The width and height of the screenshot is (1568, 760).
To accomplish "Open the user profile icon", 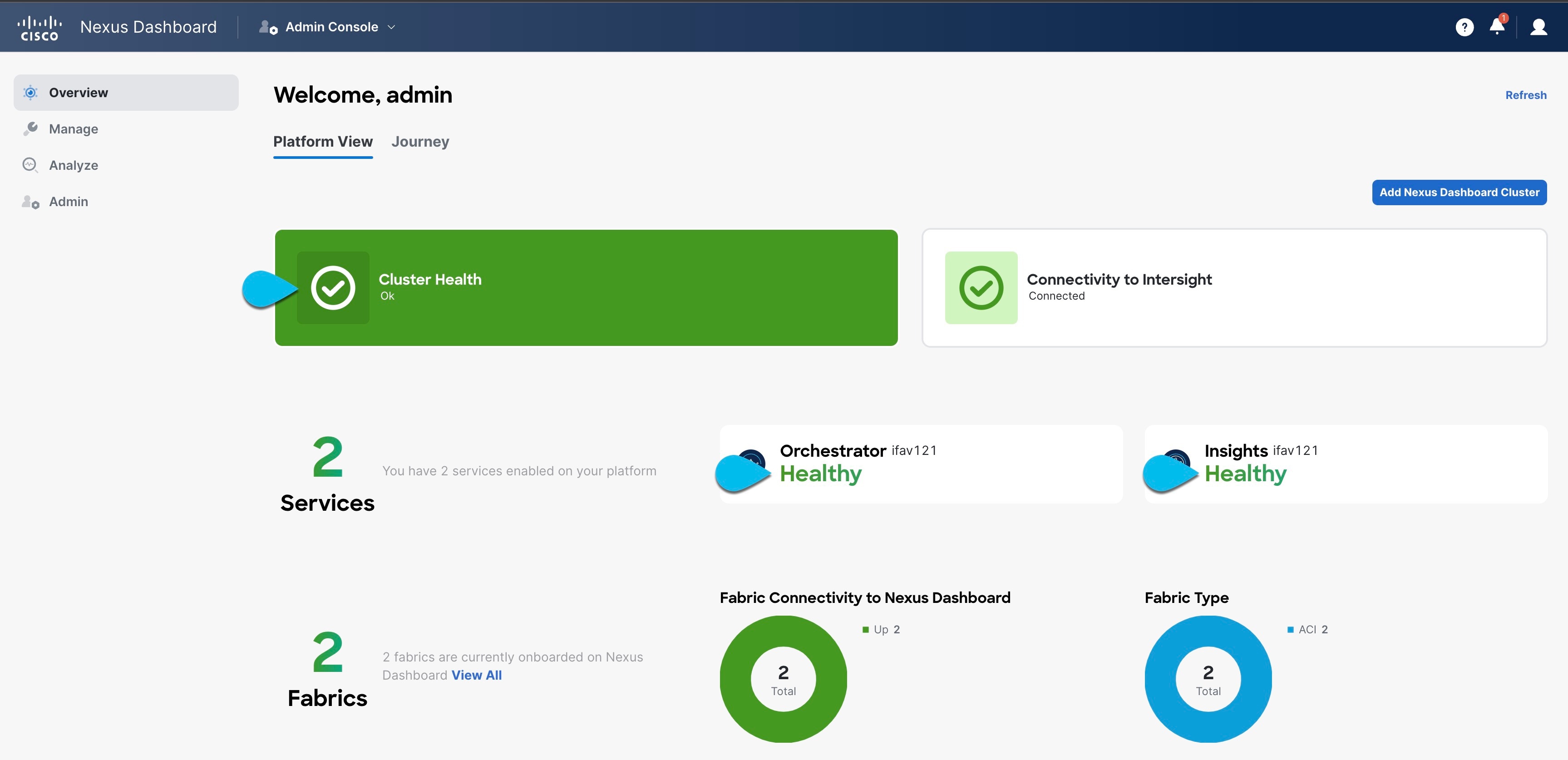I will point(1538,27).
